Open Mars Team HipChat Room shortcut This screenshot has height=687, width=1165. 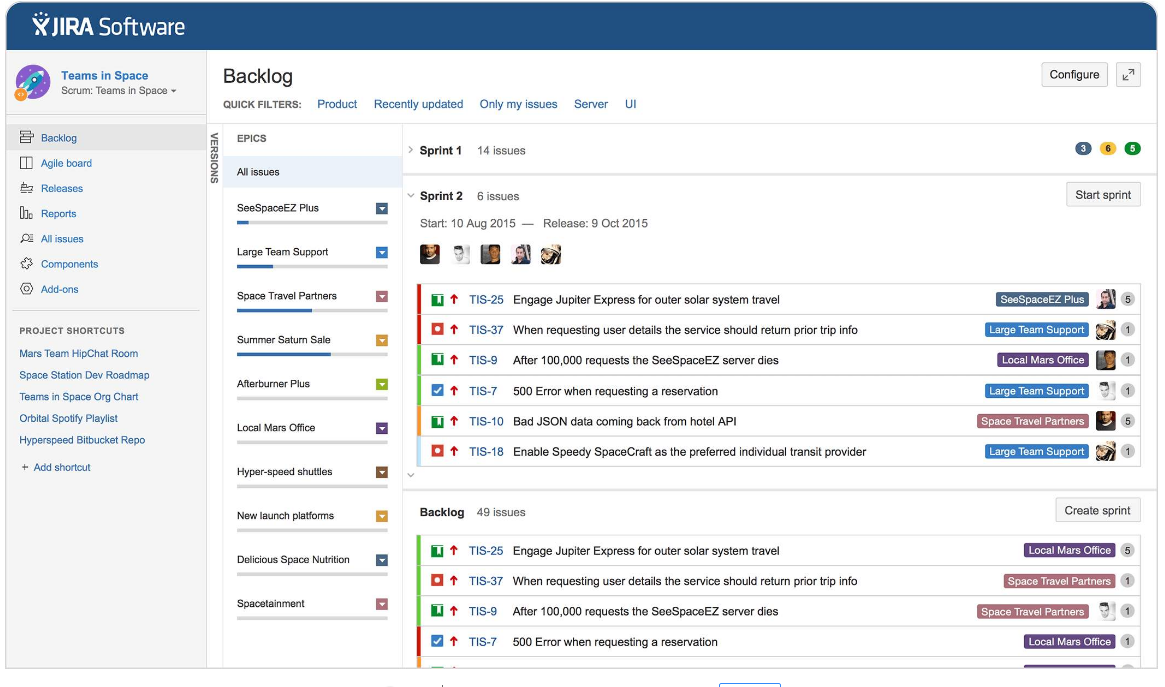pos(79,354)
